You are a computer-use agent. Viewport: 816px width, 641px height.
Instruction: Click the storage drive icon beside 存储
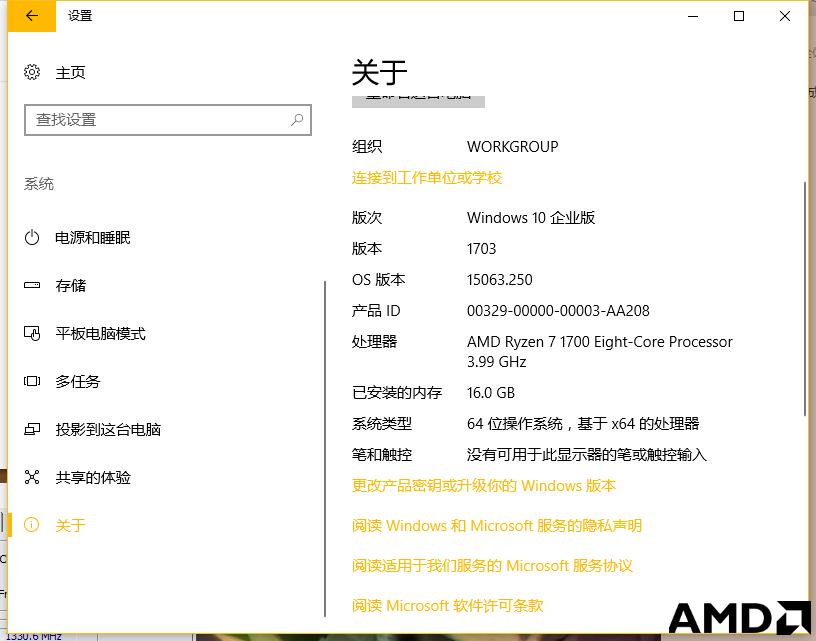pos(32,285)
